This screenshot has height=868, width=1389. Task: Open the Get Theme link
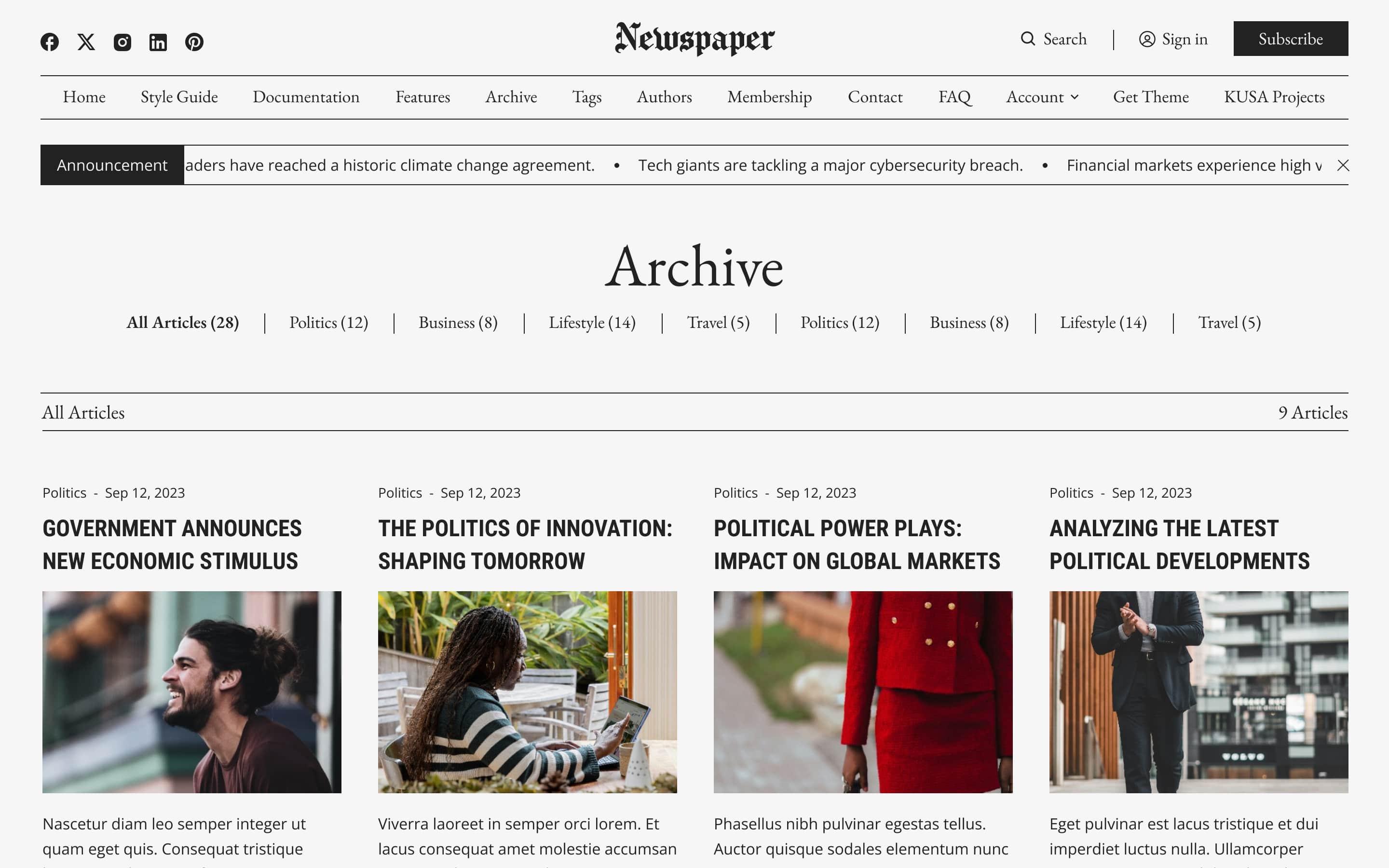pos(1150,97)
